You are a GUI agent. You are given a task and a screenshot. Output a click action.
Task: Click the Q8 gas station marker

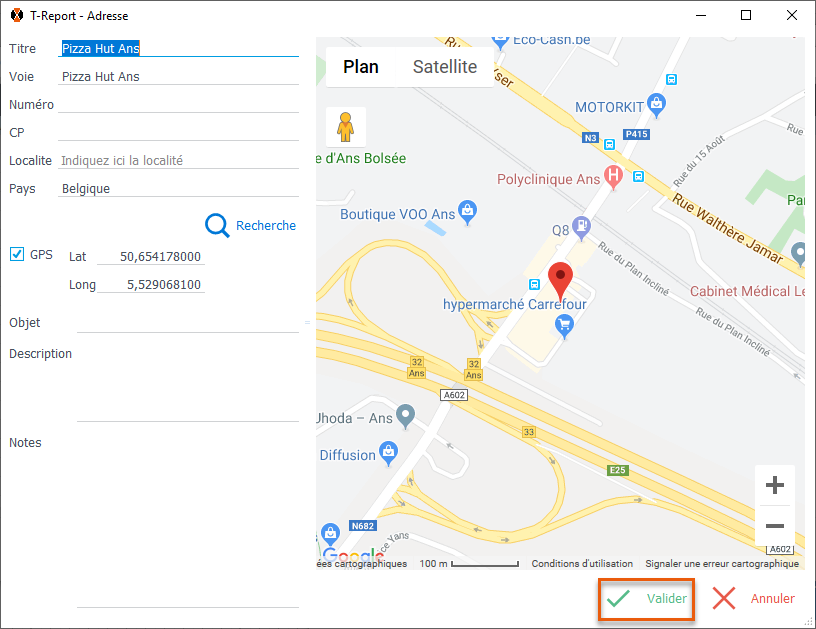coord(581,226)
